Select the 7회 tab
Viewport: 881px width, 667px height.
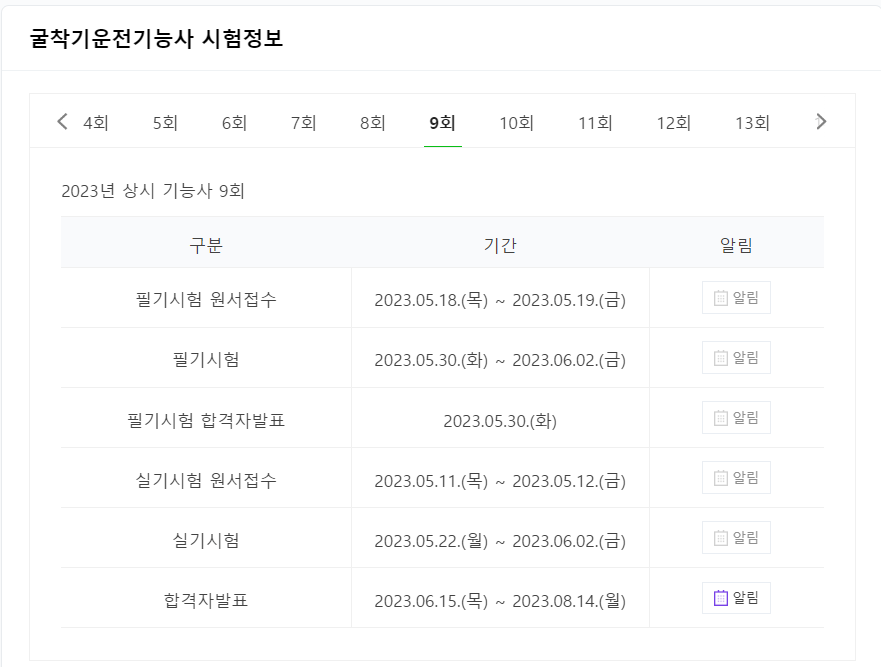303,123
